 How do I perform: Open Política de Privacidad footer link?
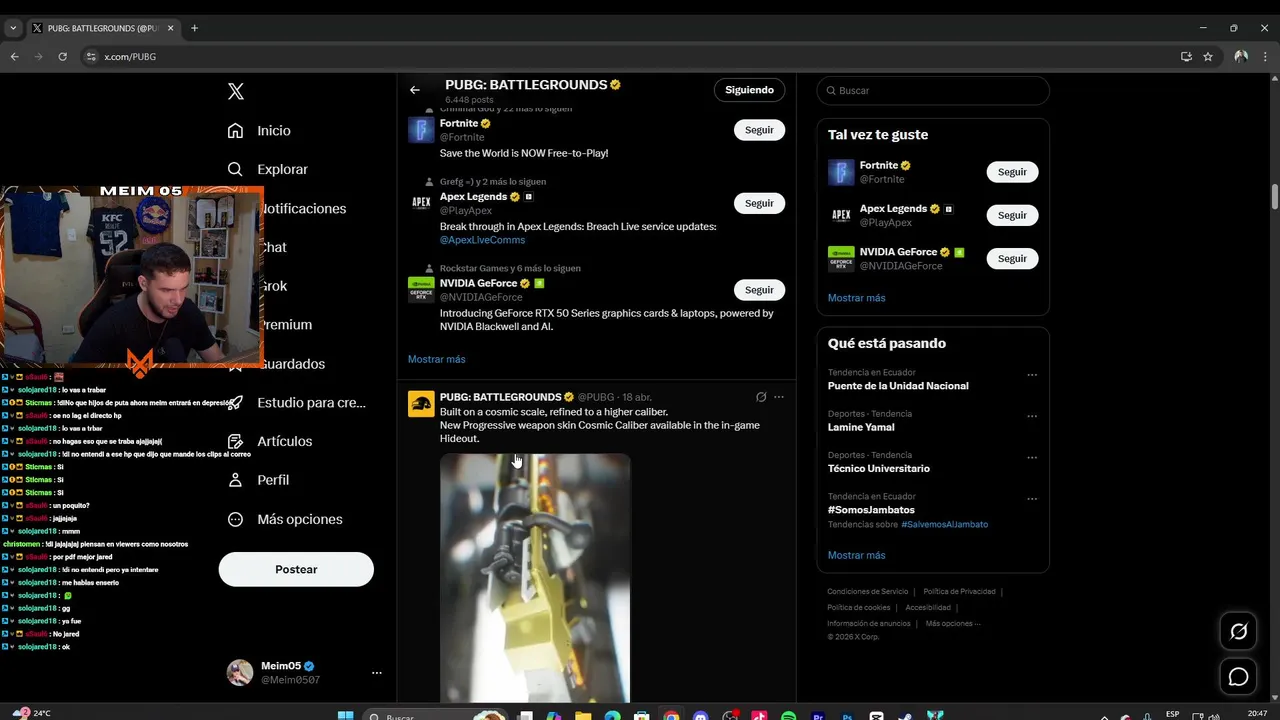959,591
